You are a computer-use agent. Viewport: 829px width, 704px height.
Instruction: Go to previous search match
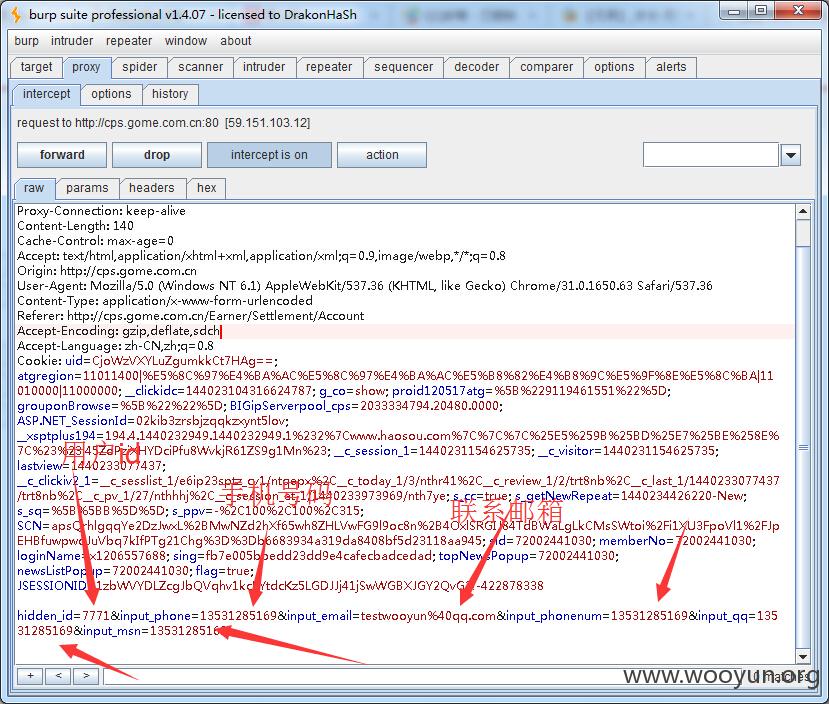[58, 675]
